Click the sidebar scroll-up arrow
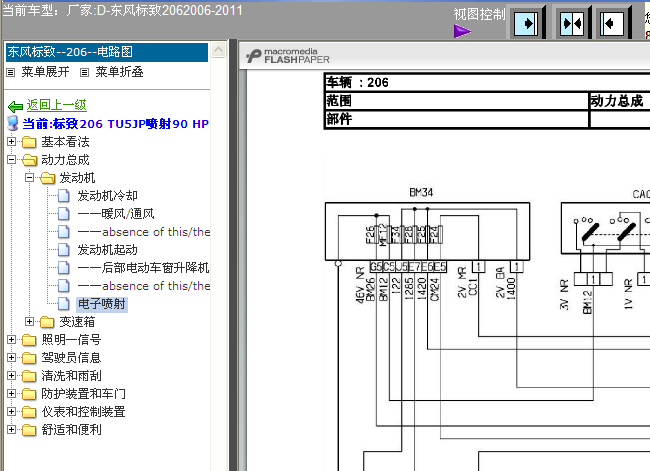 coord(218,50)
